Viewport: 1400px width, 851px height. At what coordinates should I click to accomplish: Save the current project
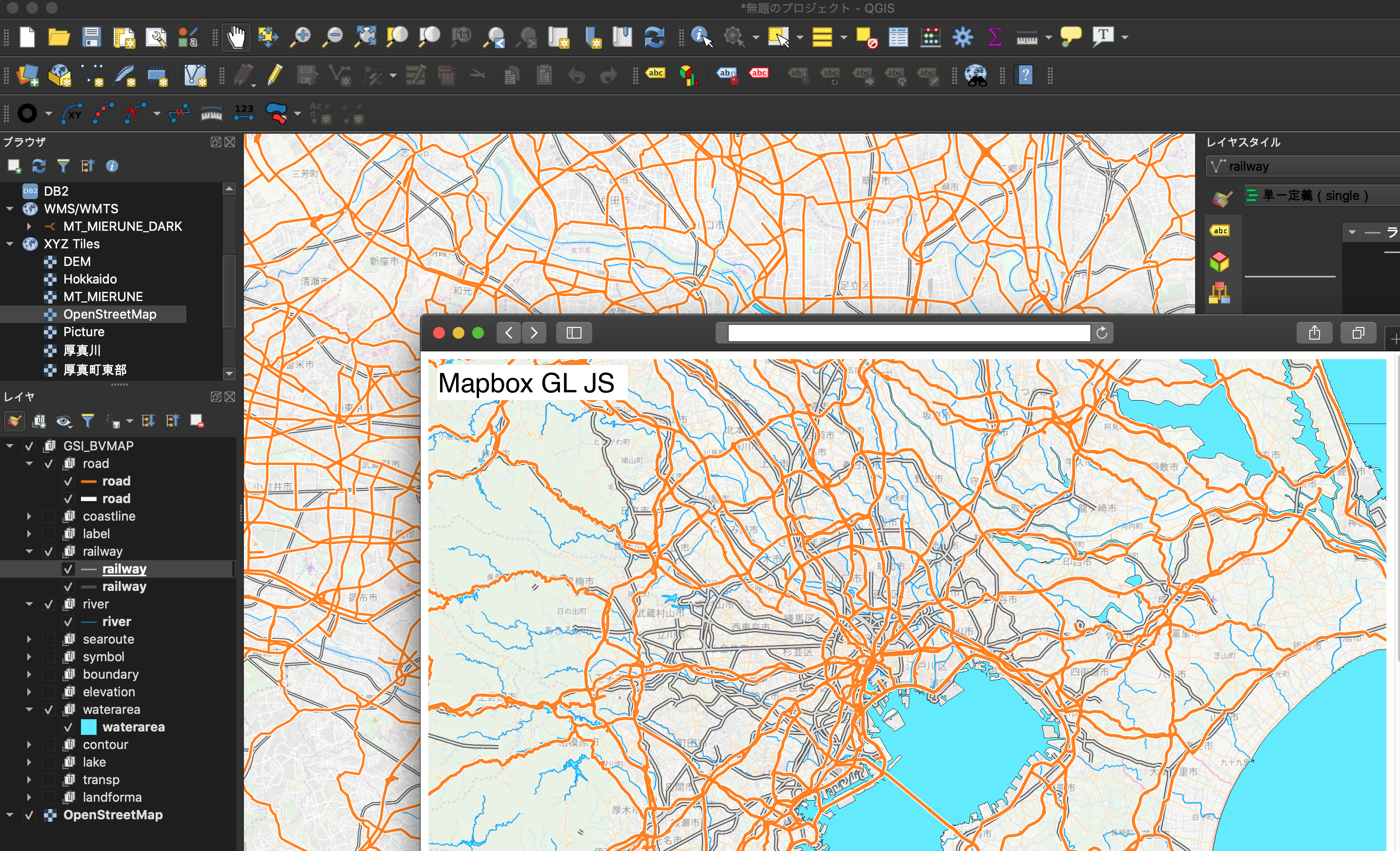coord(91,38)
